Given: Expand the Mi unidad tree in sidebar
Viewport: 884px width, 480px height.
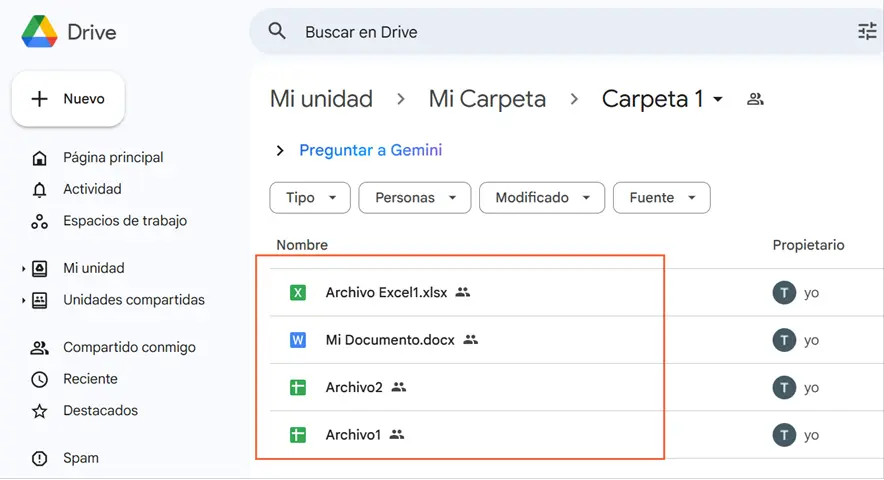Looking at the screenshot, I should coord(24,269).
